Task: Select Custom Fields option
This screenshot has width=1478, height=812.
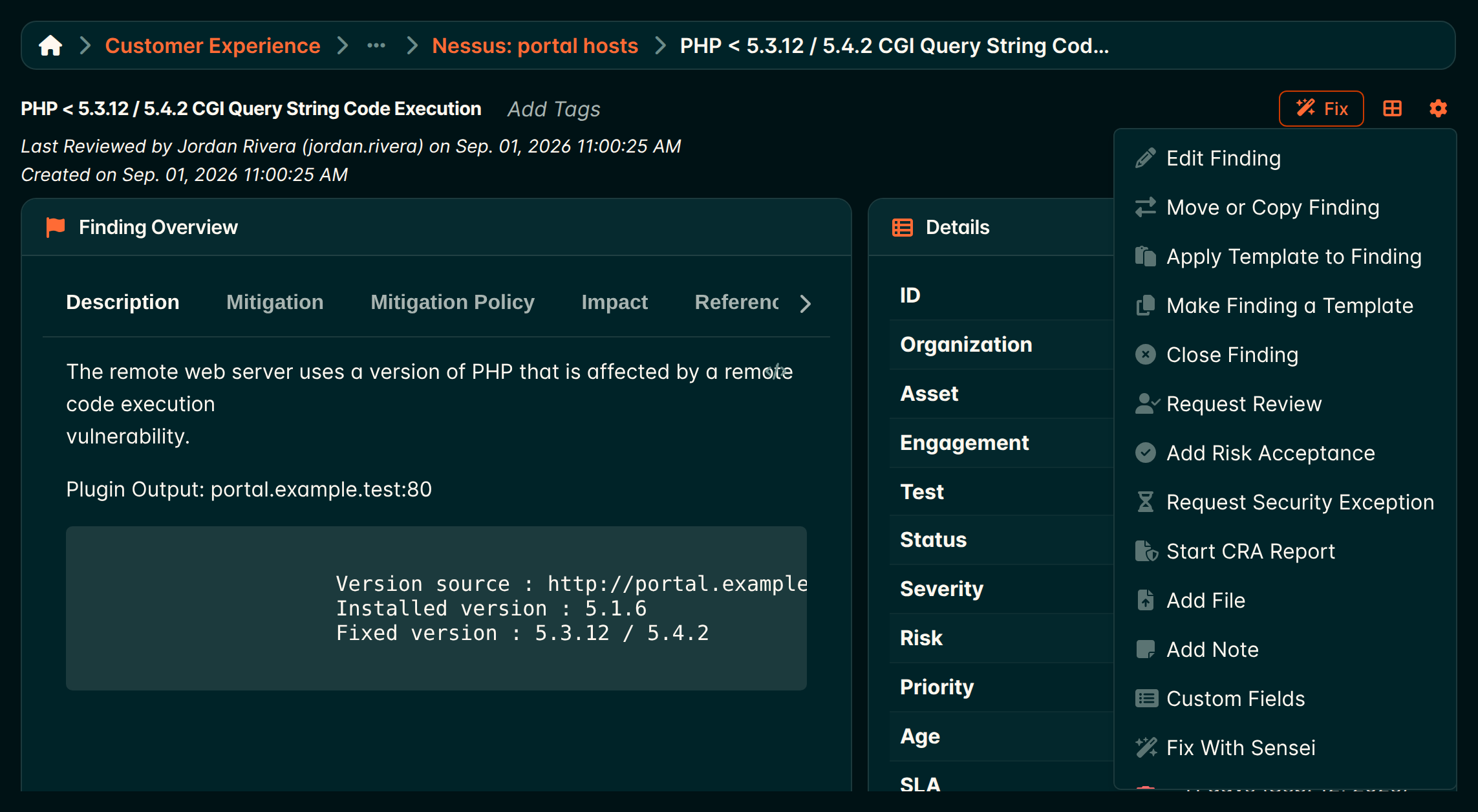Action: [x=1236, y=699]
